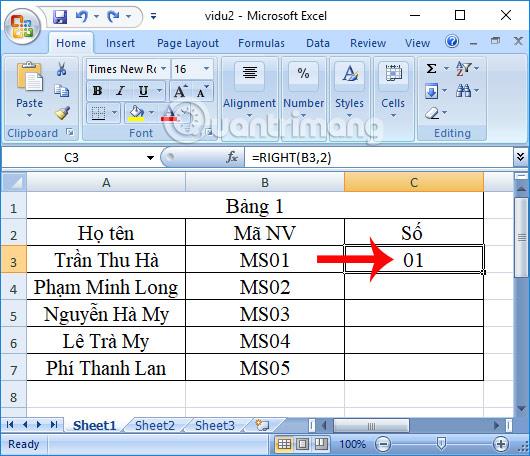
Task: Customize Quick Access Toolbar dropdown
Action: [x=153, y=16]
